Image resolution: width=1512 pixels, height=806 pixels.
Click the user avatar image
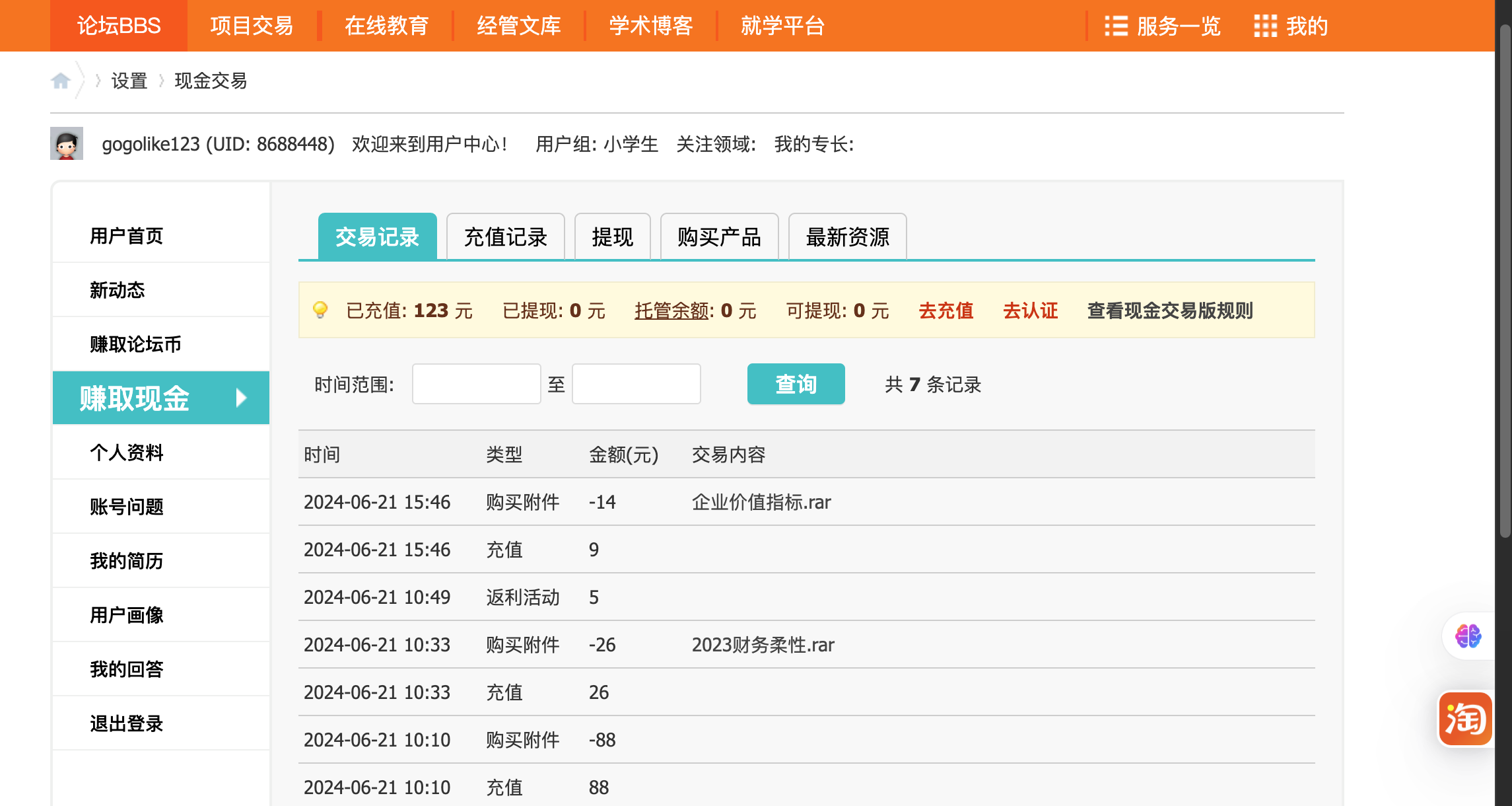[x=67, y=143]
